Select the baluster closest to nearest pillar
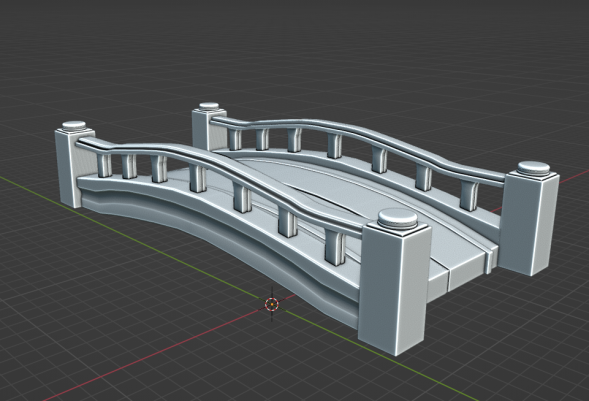 point(335,247)
